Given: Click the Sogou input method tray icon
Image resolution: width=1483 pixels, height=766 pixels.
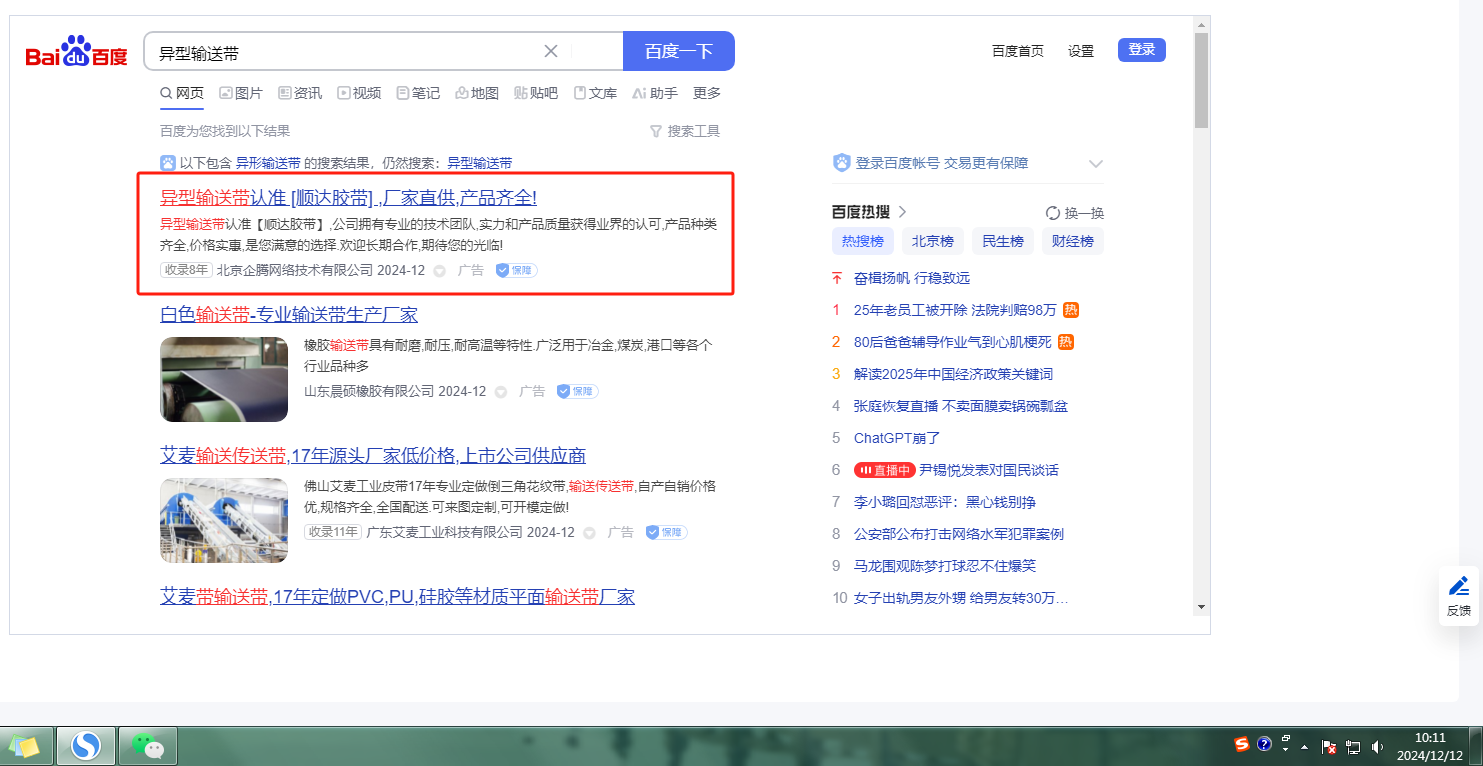Looking at the screenshot, I should click(1241, 744).
